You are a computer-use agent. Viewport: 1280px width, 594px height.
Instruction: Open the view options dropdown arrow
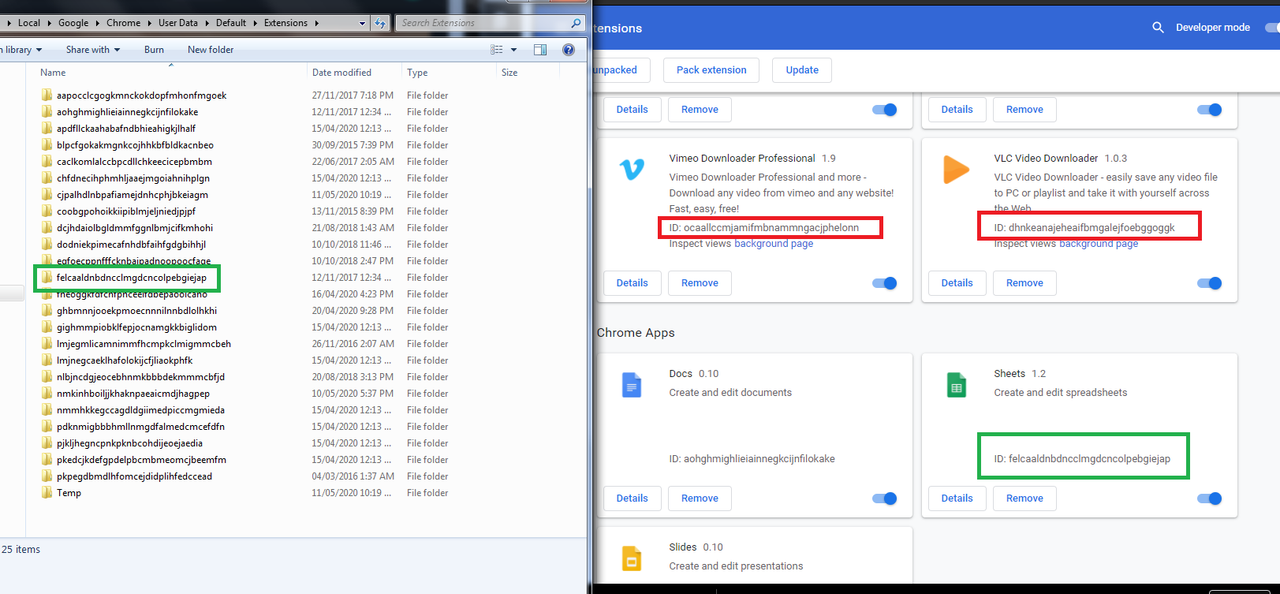pyautogui.click(x=514, y=49)
